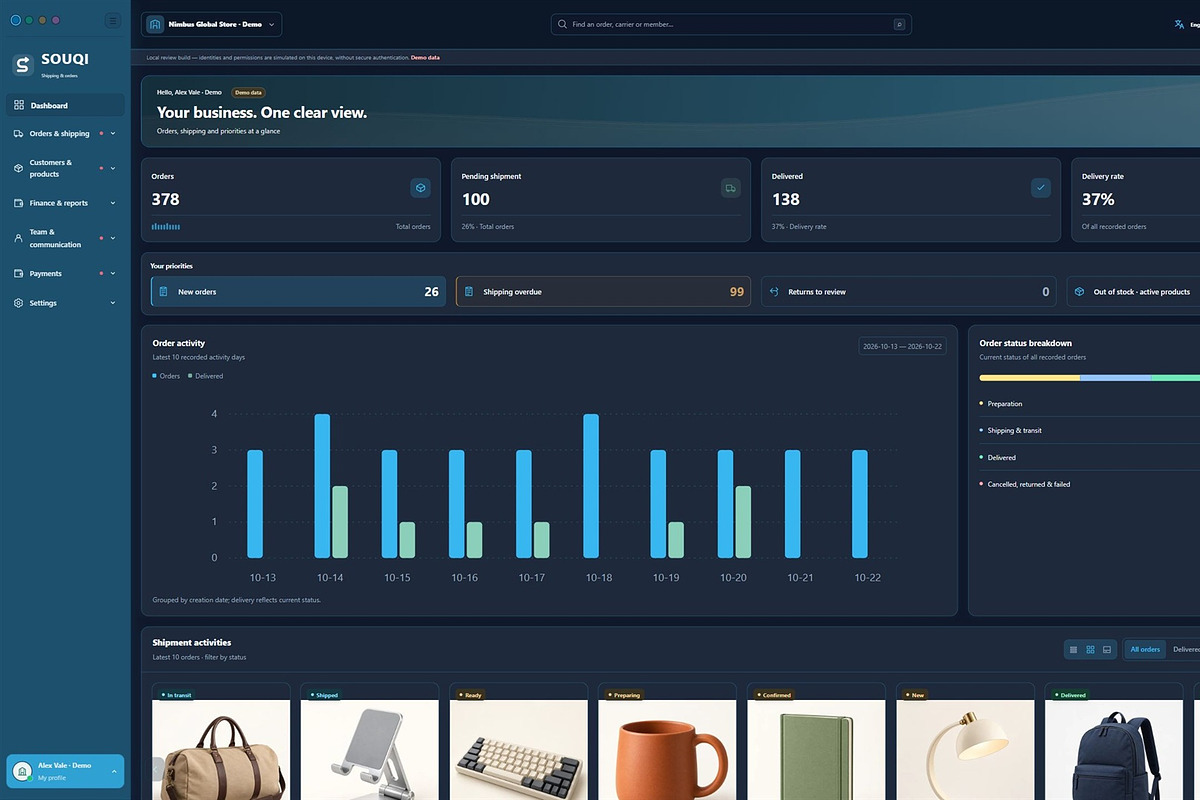The width and height of the screenshot is (1200, 800).
Task: Open the In transit duffel bag order thumbnail
Action: pos(221,750)
